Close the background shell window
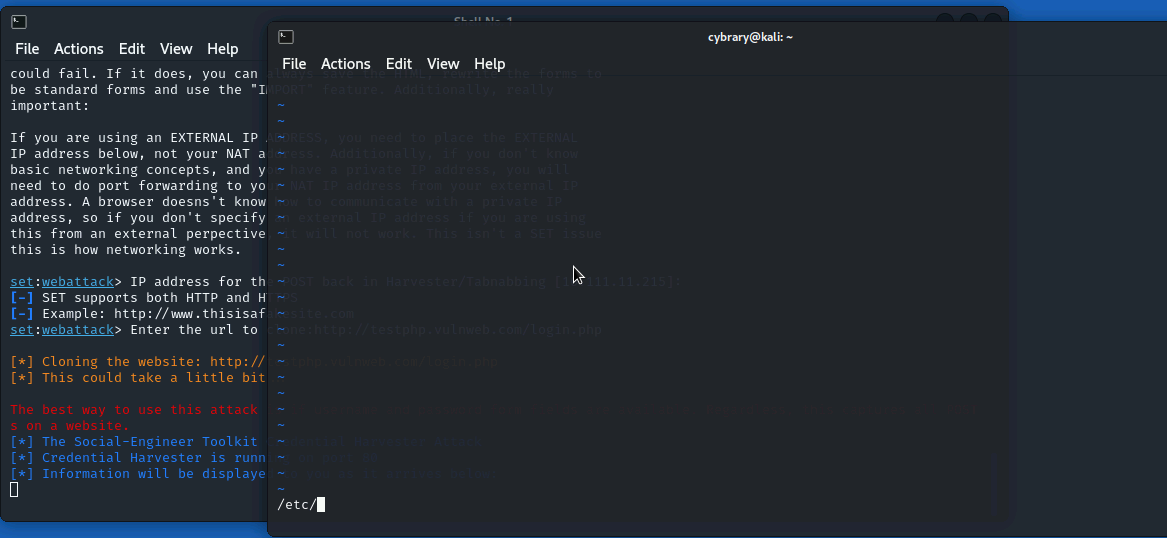Viewport: 1167px width, 538px height. (991, 21)
